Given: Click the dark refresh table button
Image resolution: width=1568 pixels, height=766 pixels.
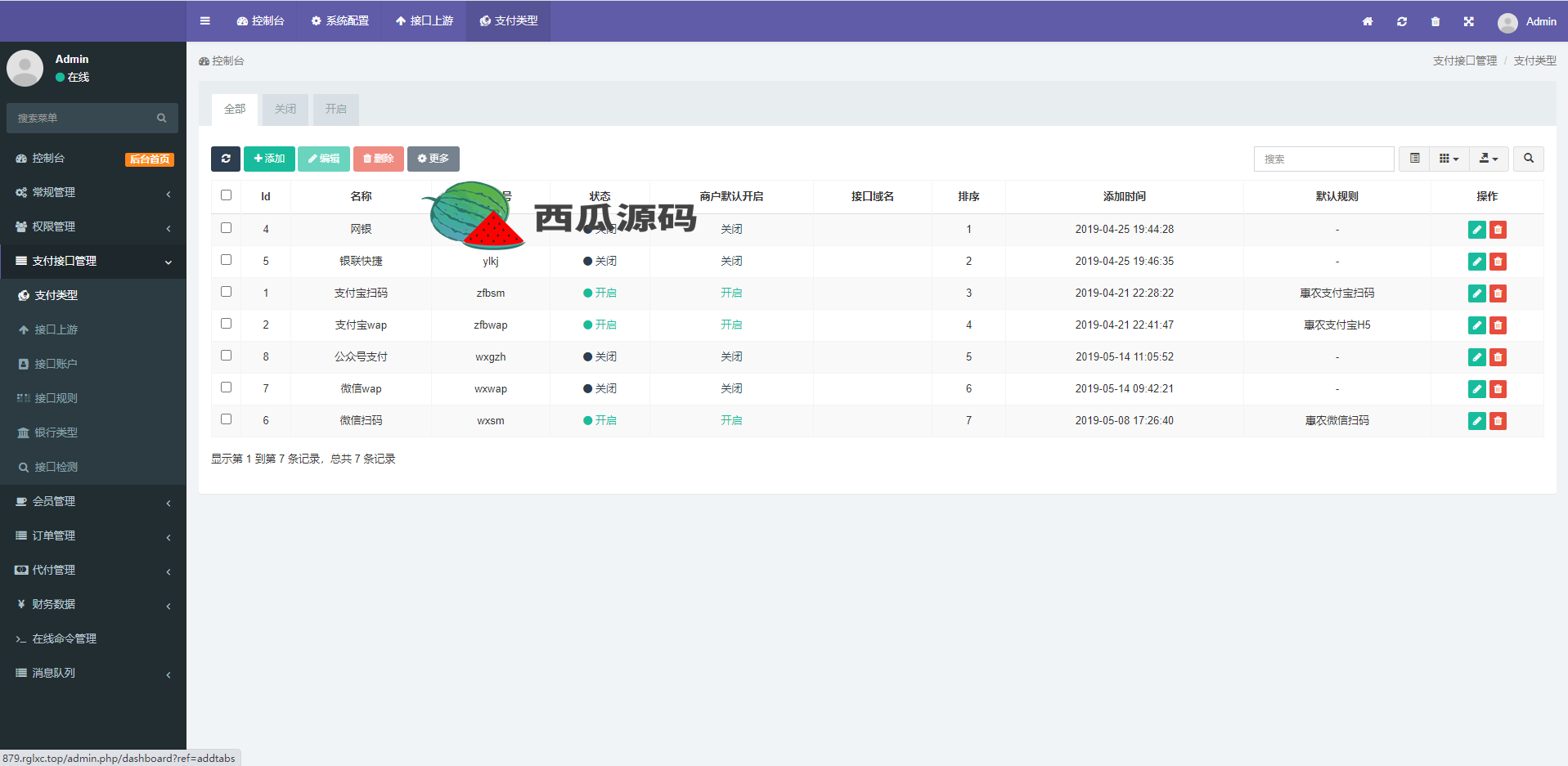Looking at the screenshot, I should [225, 159].
